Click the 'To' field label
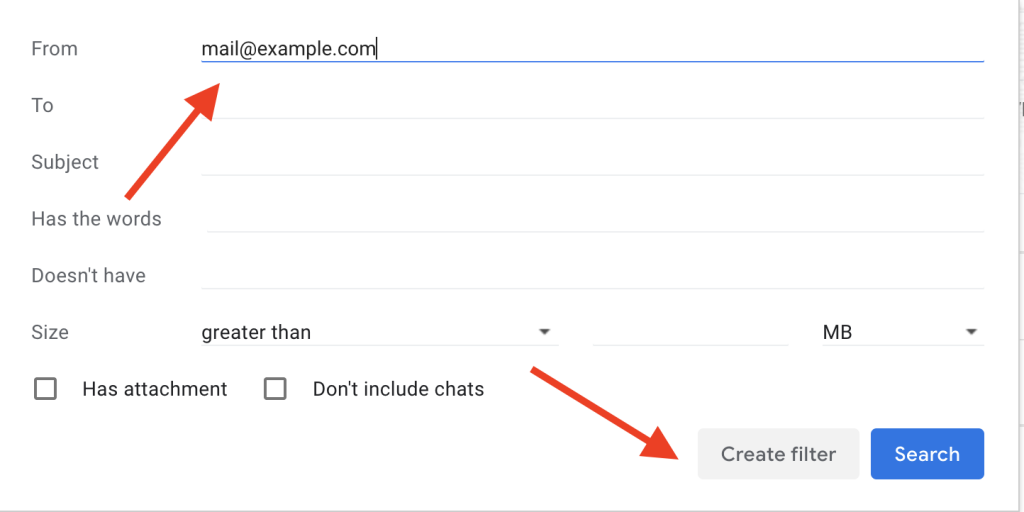The height and width of the screenshot is (512, 1024). point(42,105)
